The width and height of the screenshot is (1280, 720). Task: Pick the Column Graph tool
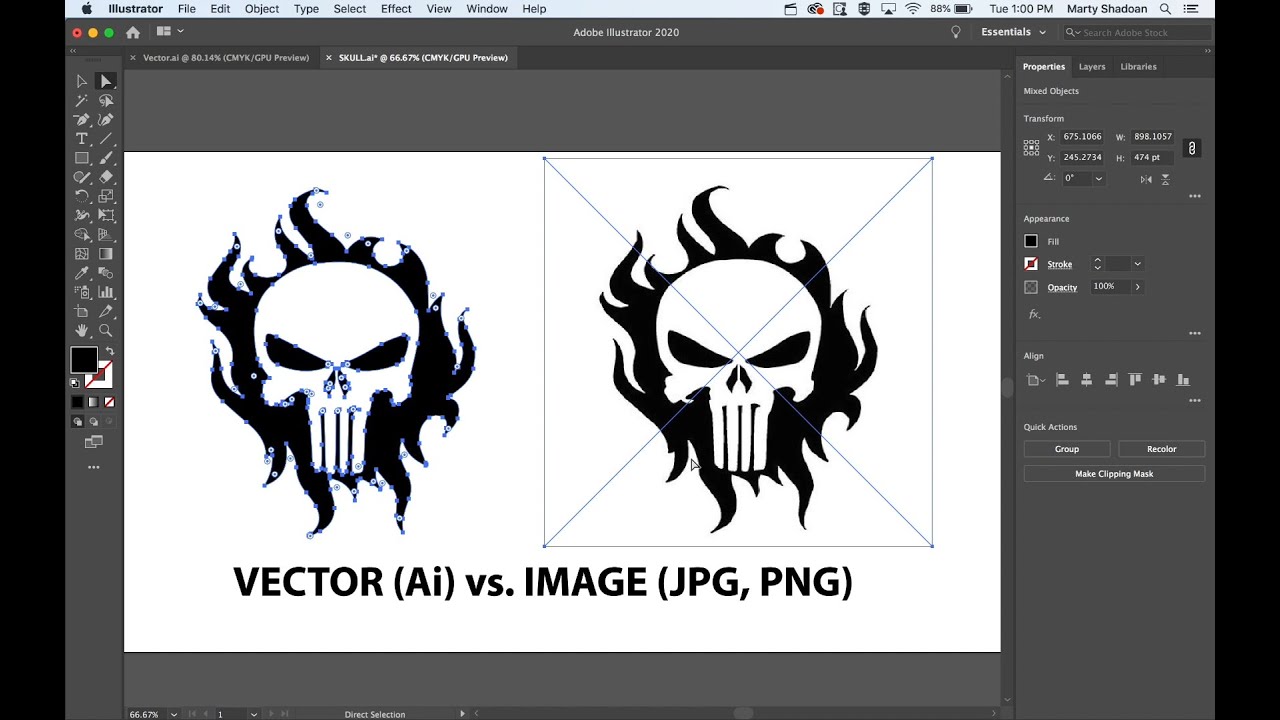pyautogui.click(x=106, y=292)
